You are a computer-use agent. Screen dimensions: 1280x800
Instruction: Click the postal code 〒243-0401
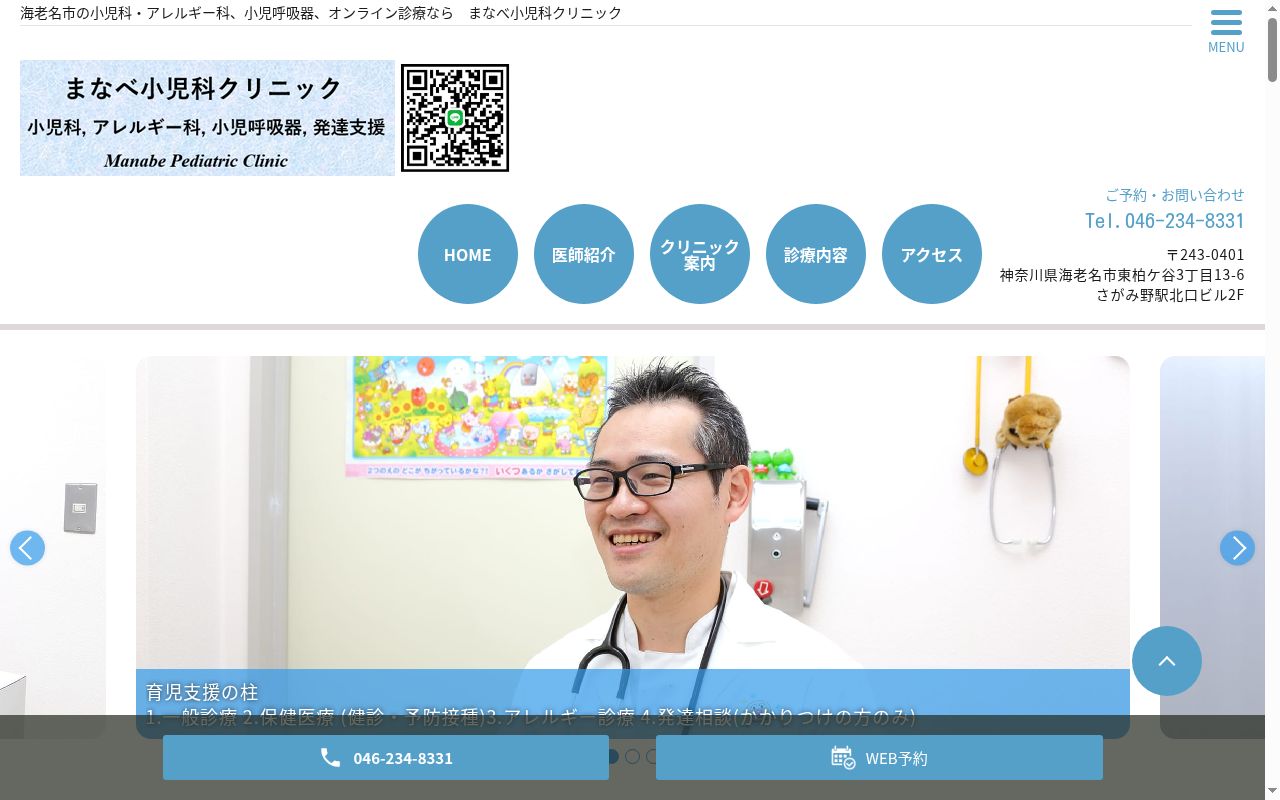[1205, 255]
